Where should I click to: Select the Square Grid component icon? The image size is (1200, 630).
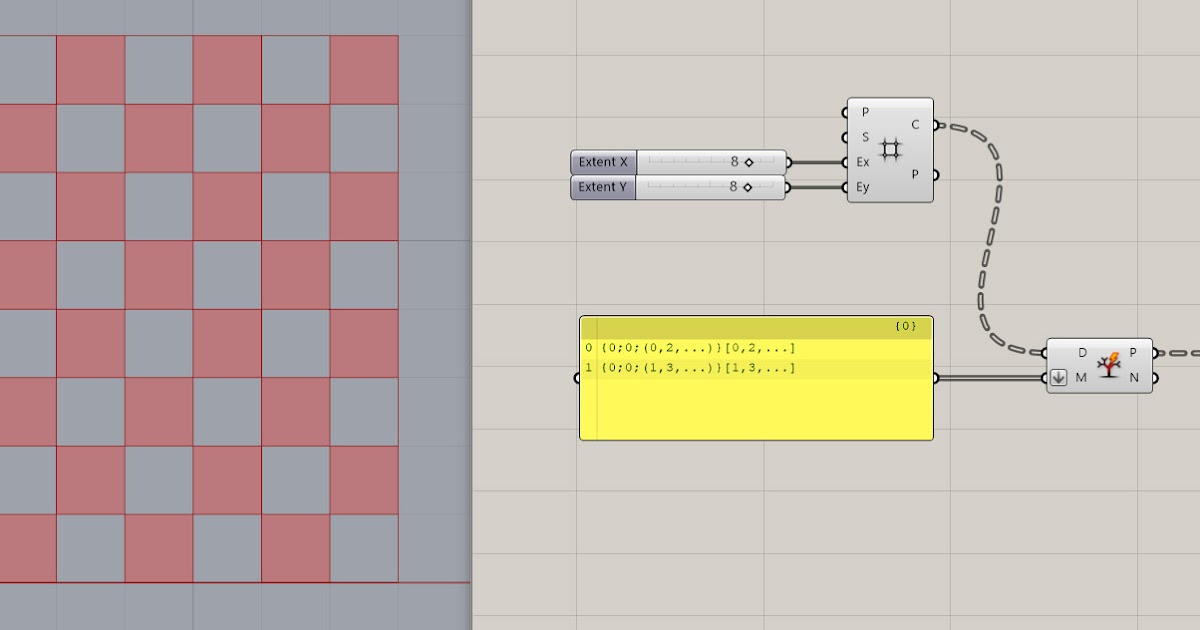890,148
